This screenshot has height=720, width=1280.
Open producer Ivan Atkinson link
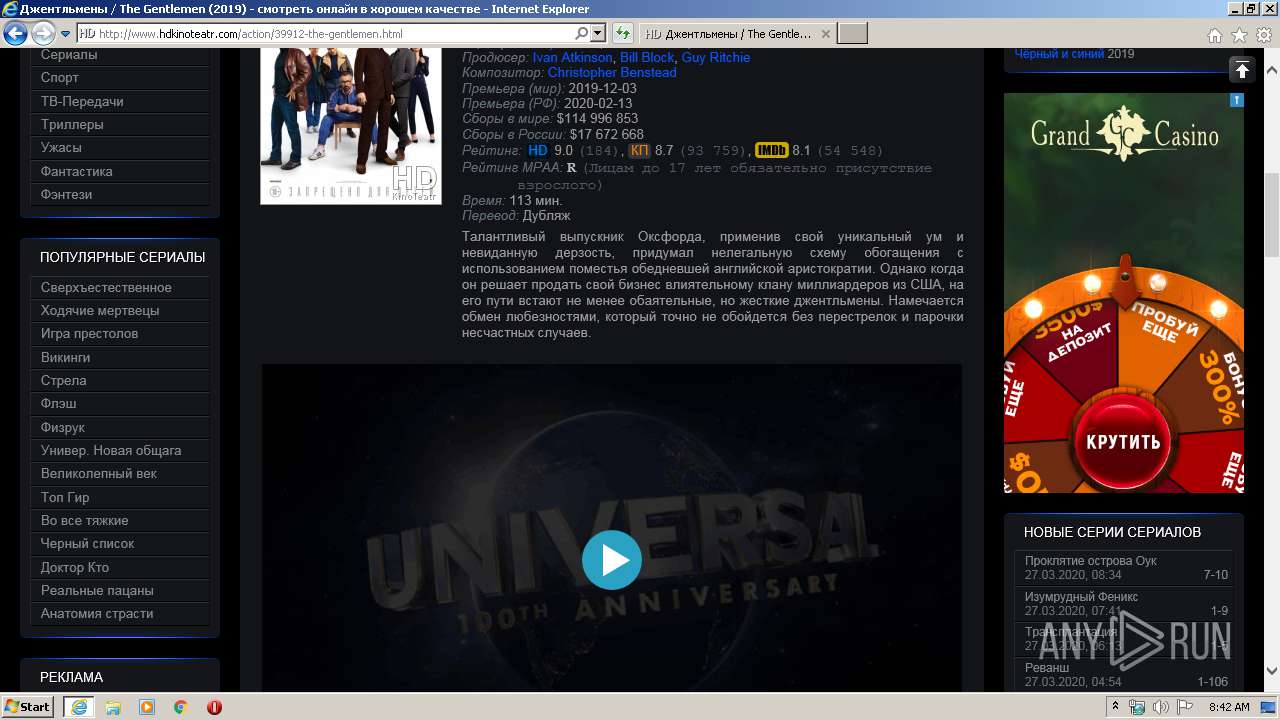click(572, 57)
